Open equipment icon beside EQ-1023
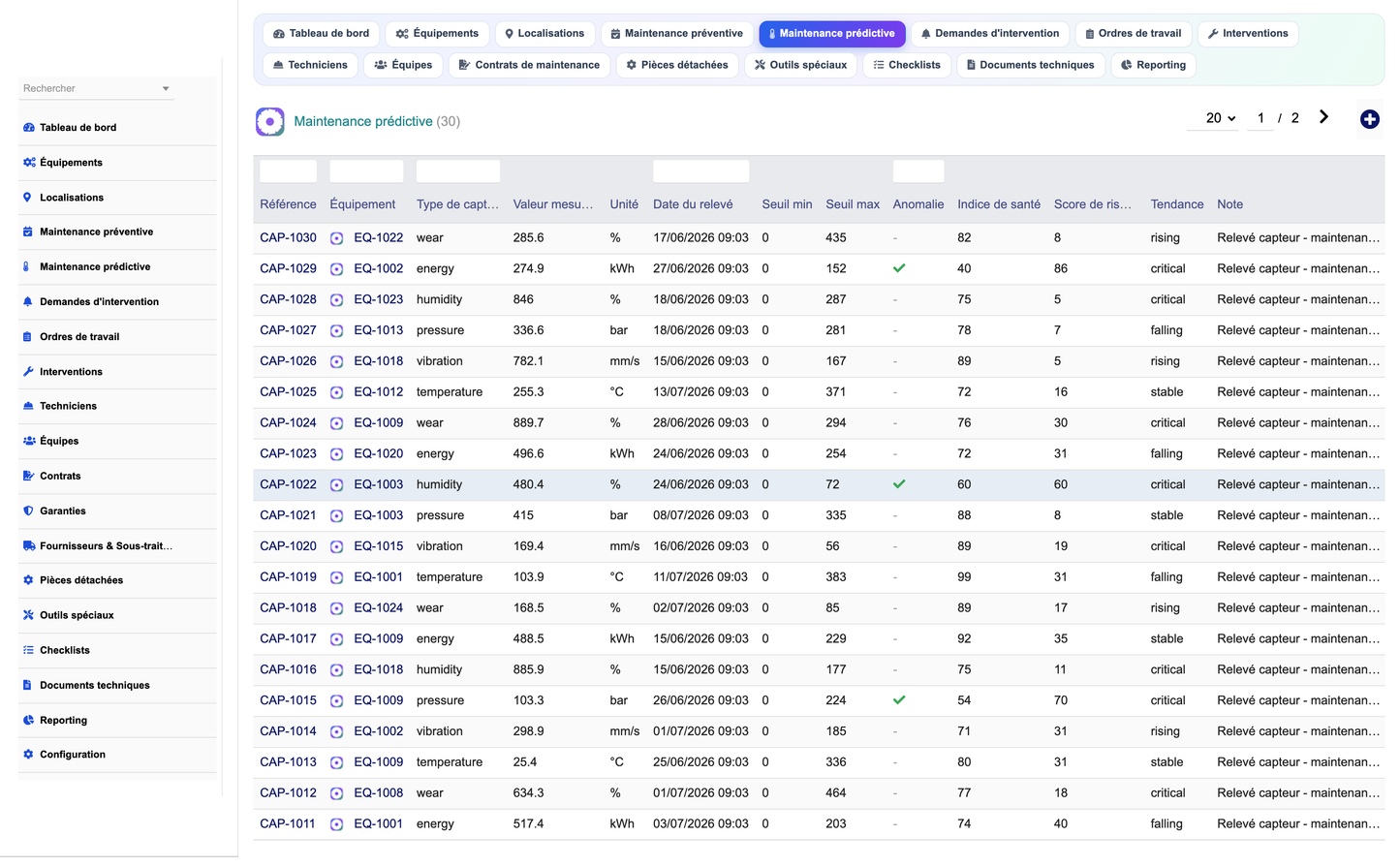 point(336,300)
